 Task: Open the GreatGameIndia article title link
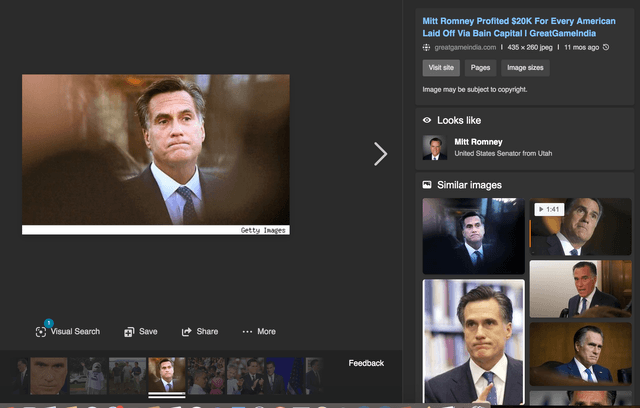pos(519,27)
